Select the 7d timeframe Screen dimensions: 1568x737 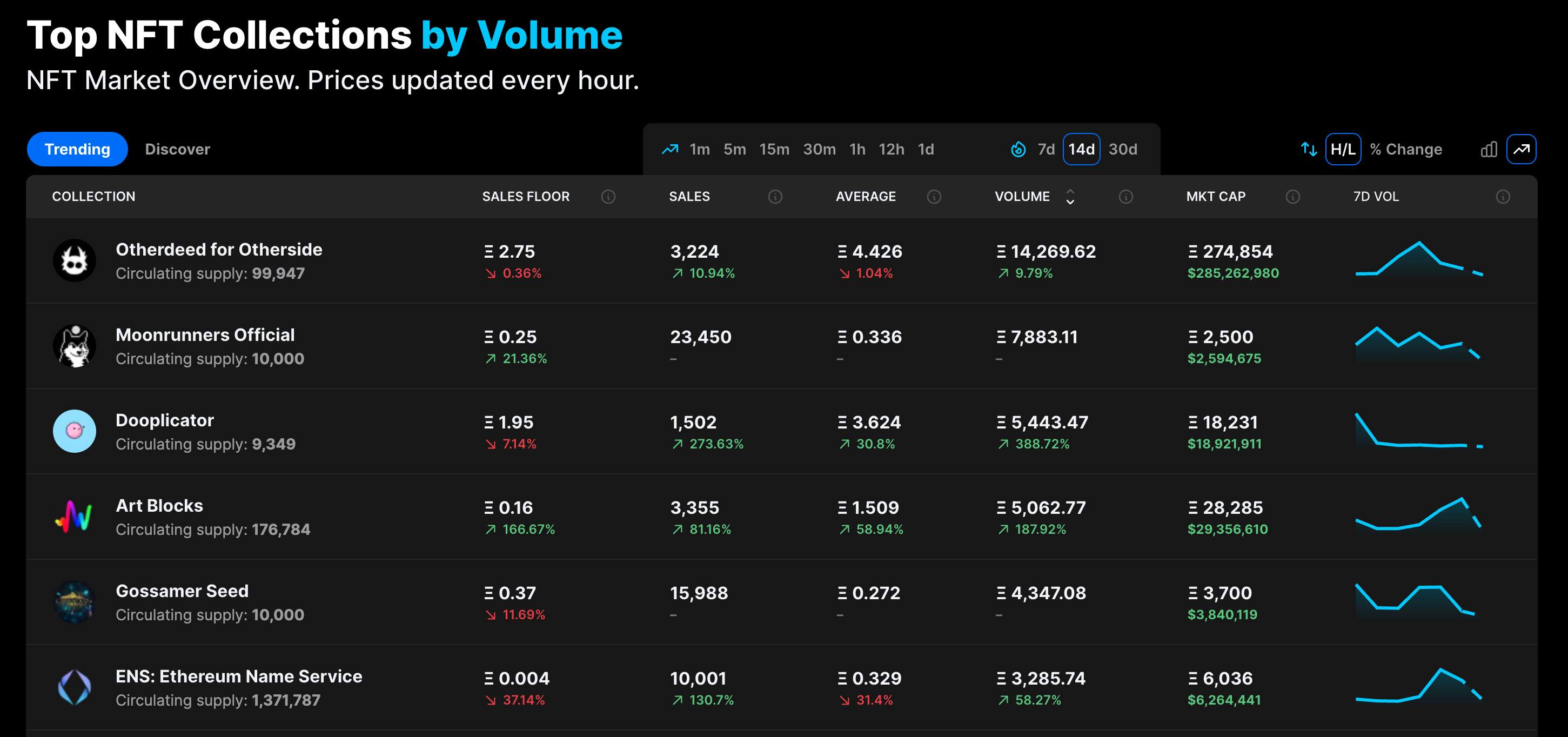1046,149
